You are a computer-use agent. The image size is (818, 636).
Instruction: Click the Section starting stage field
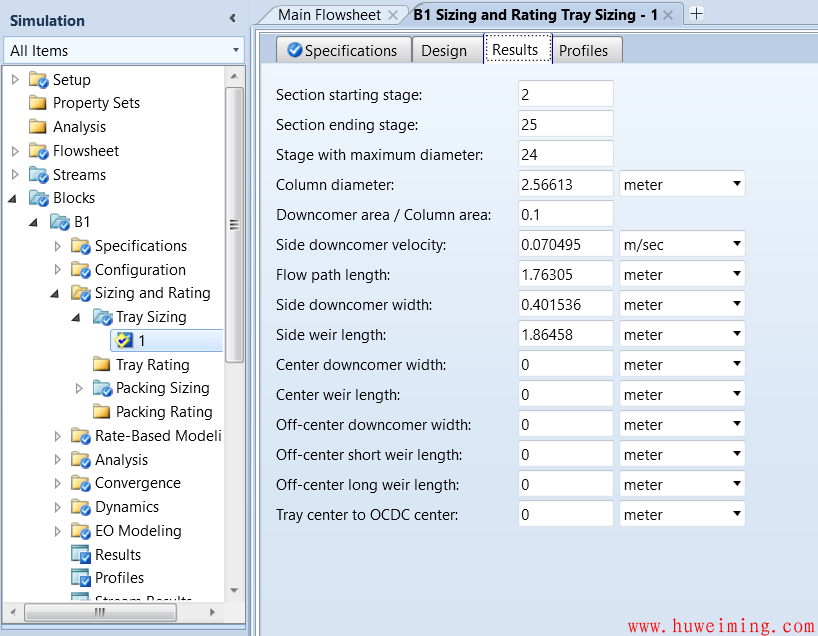coord(565,95)
